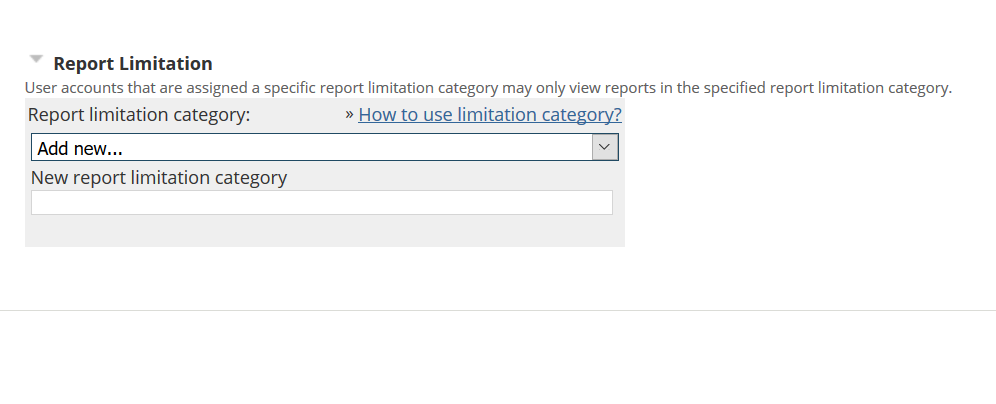
Task: Click gray gap between the label and help link
Action: pyautogui.click(x=297, y=115)
